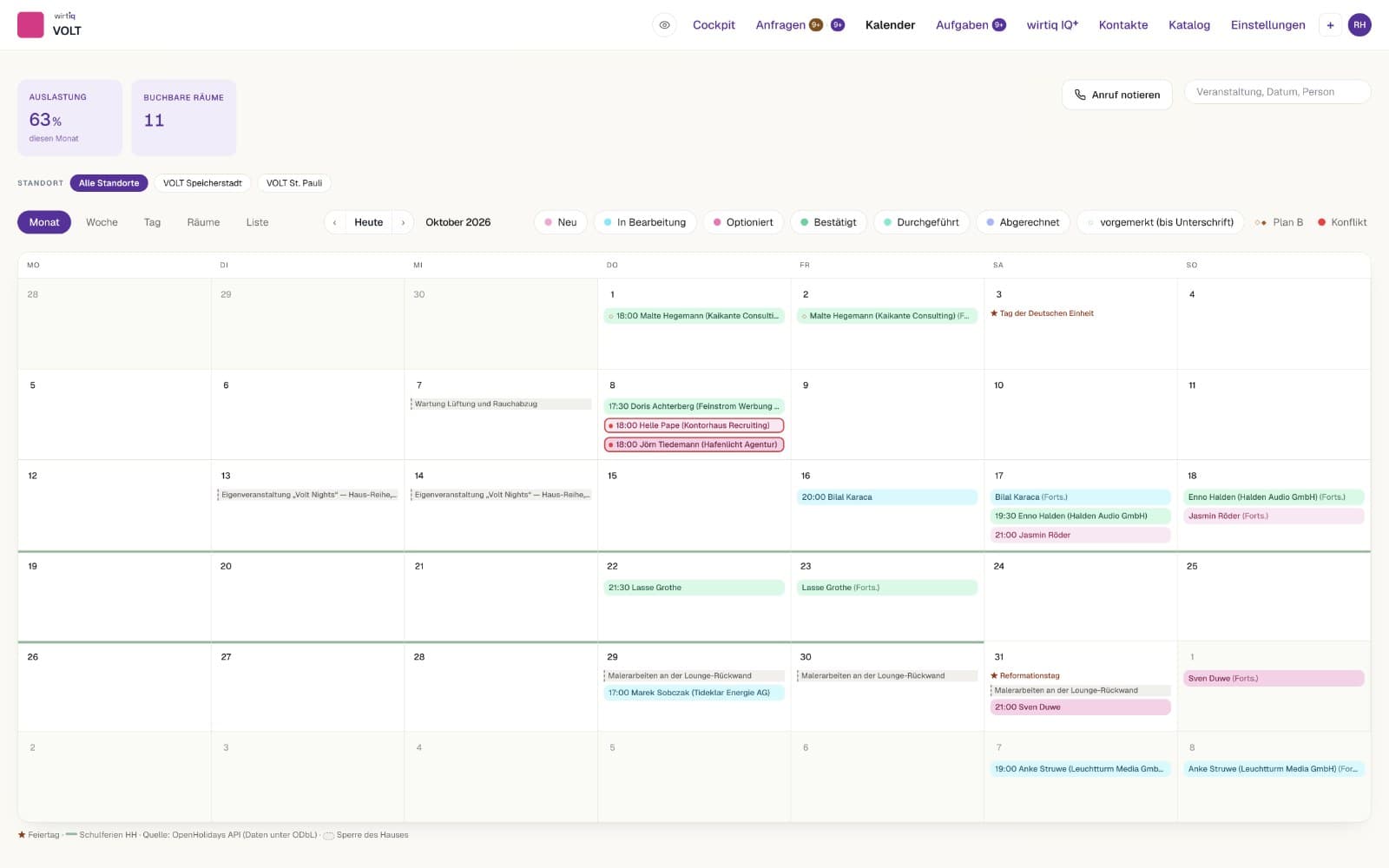Toggle the Neu status filter
The height and width of the screenshot is (868, 1389).
click(x=561, y=222)
